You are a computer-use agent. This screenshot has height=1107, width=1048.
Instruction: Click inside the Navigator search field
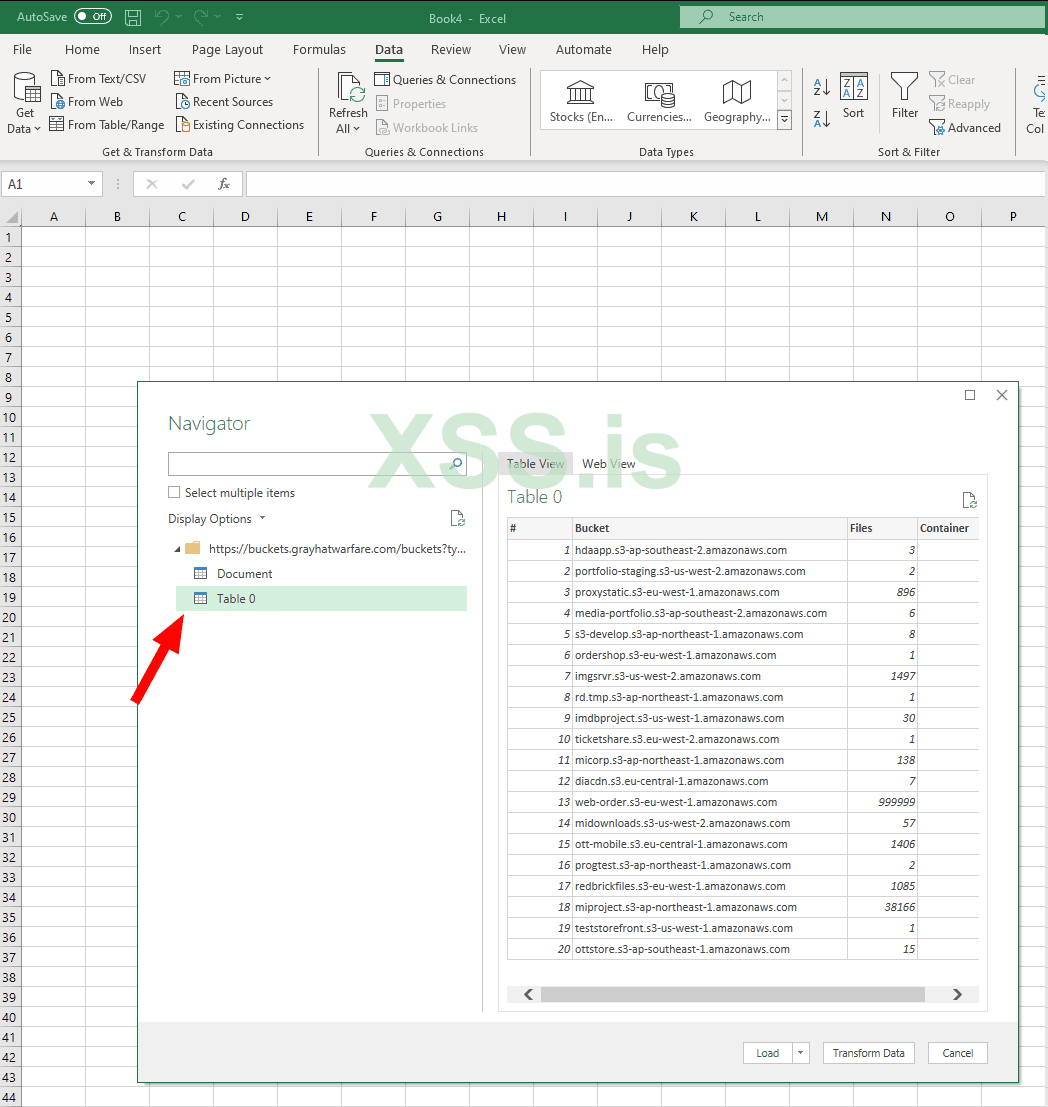[x=300, y=464]
